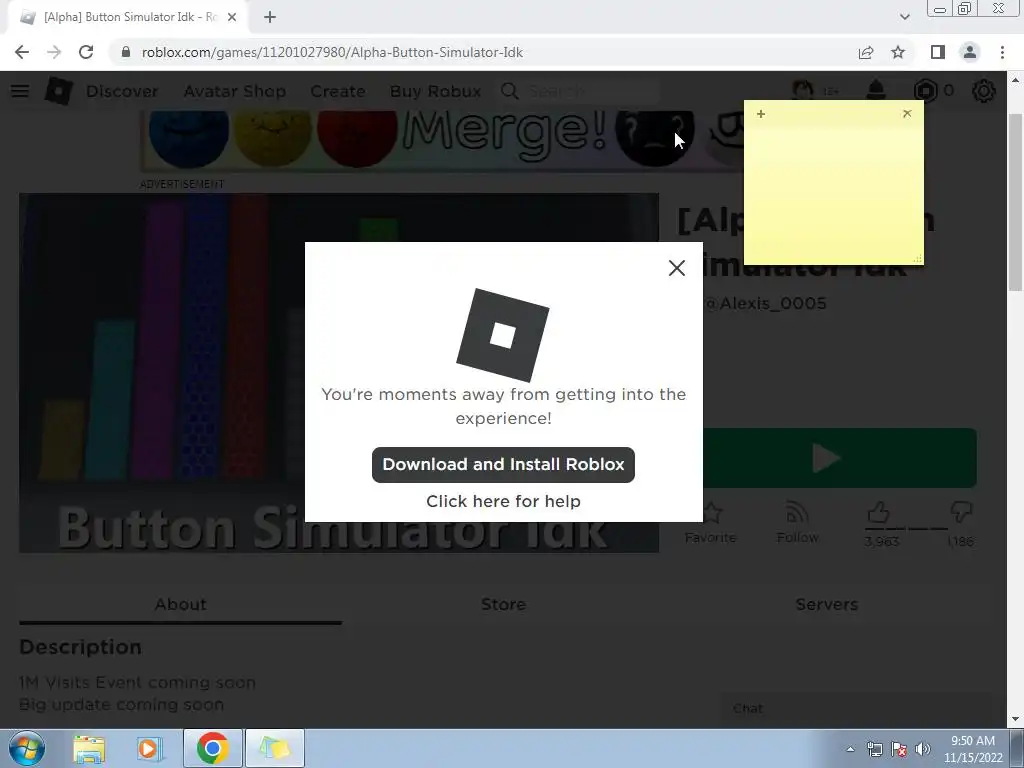The height and width of the screenshot is (768, 1024).
Task: Click the green Play button
Action: 839,458
